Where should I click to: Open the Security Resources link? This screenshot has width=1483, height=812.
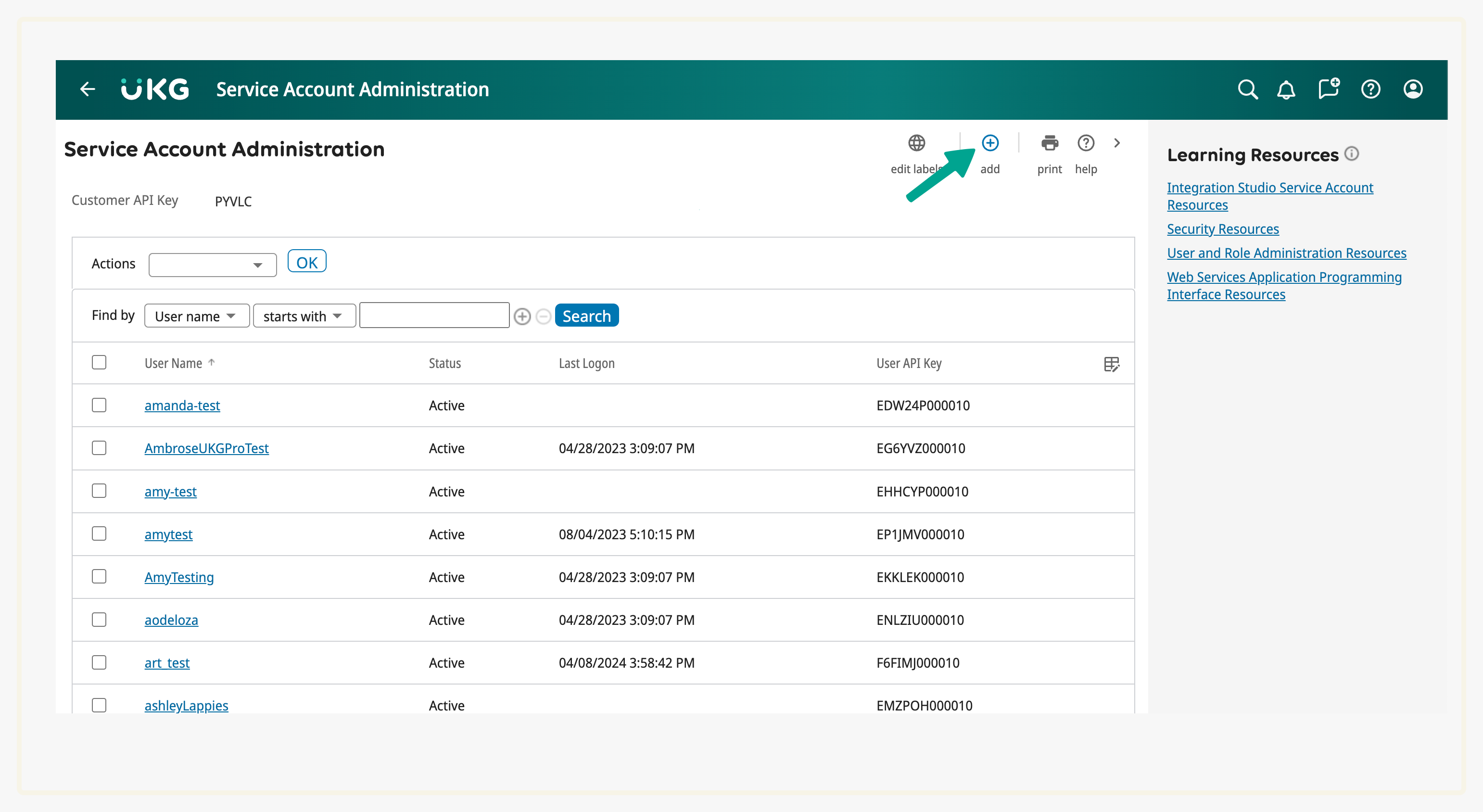1222,229
